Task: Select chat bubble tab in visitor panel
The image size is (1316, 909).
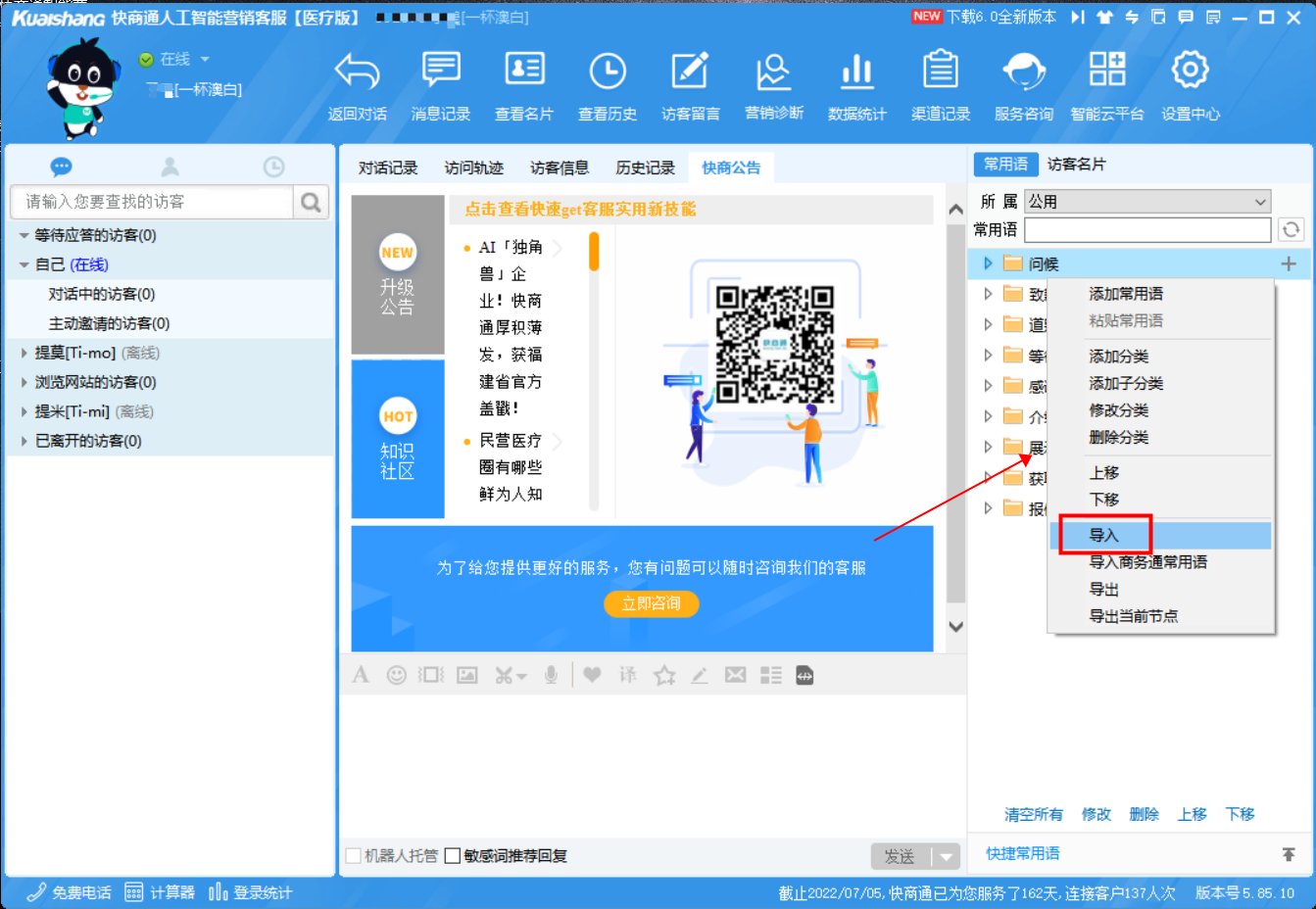Action: 62,167
